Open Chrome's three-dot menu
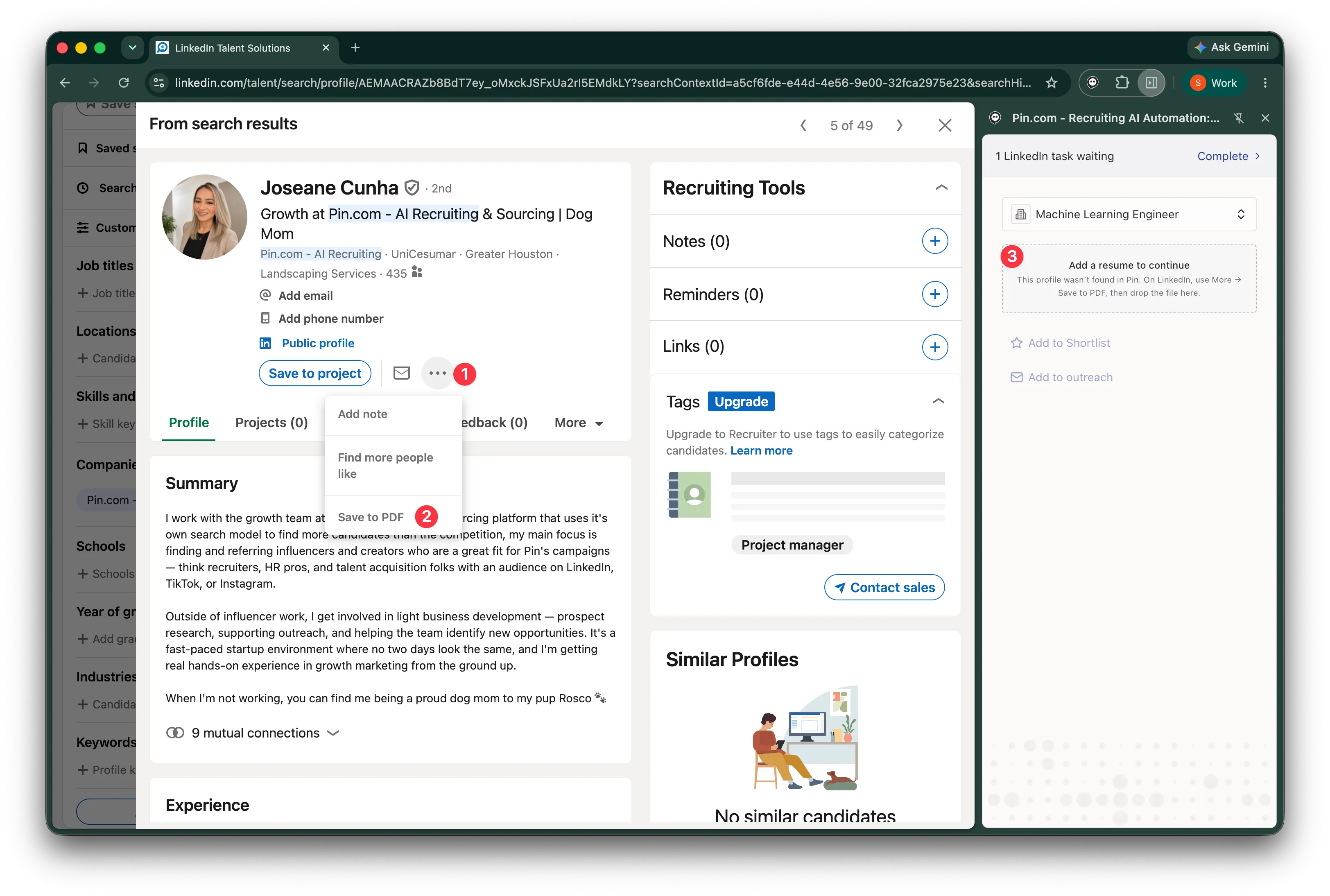1330x896 pixels. [x=1265, y=83]
